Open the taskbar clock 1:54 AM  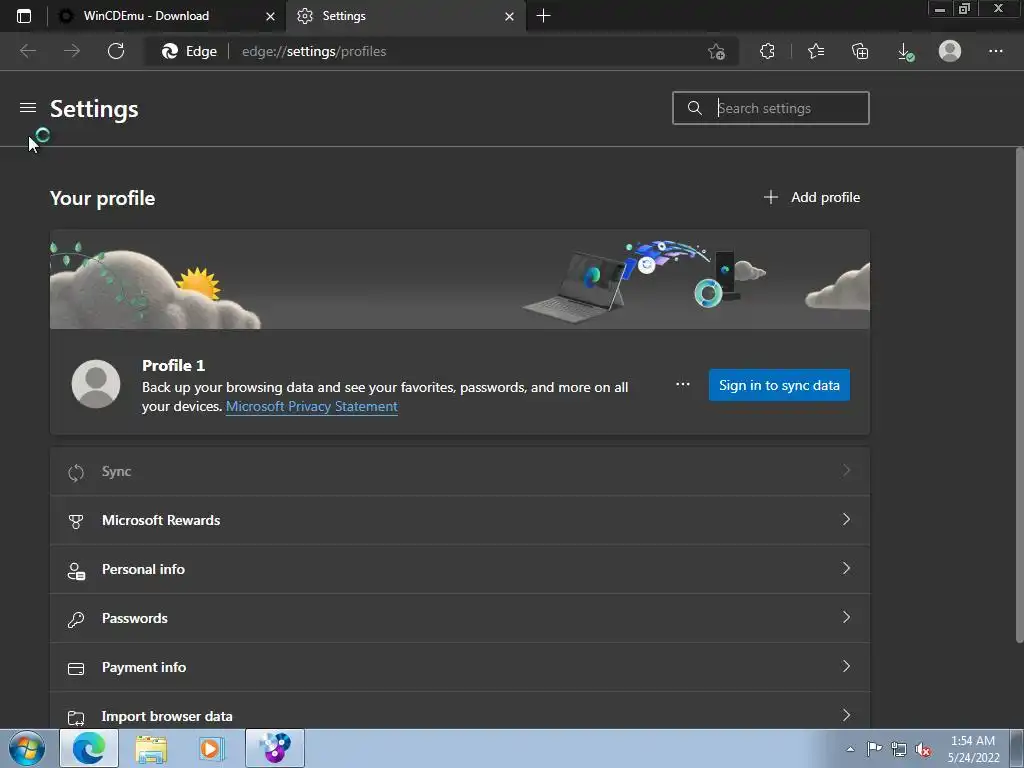point(973,749)
